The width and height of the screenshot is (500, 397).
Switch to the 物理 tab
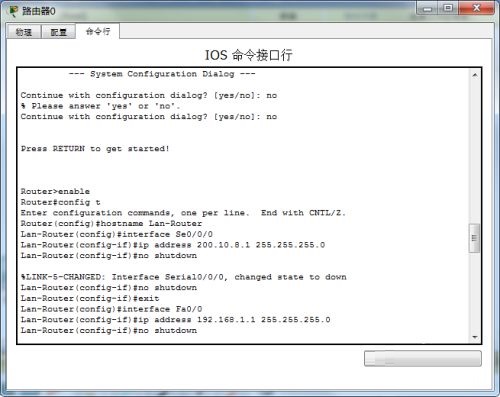24,32
